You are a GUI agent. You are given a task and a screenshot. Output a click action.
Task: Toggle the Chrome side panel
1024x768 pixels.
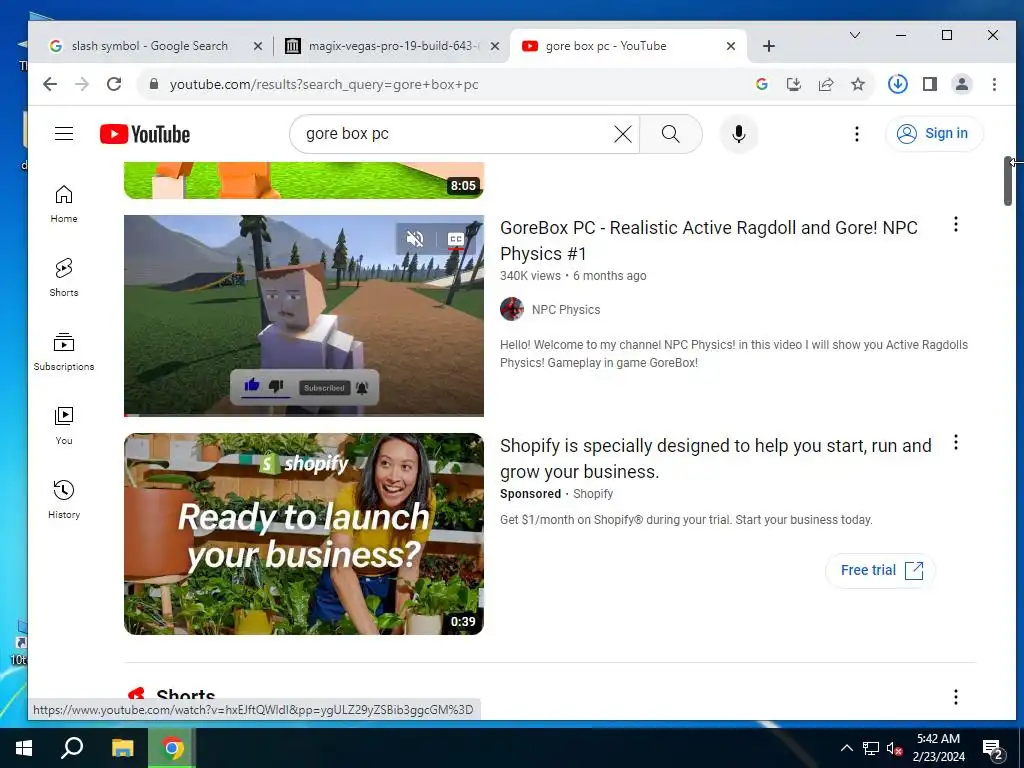pyautogui.click(x=929, y=84)
